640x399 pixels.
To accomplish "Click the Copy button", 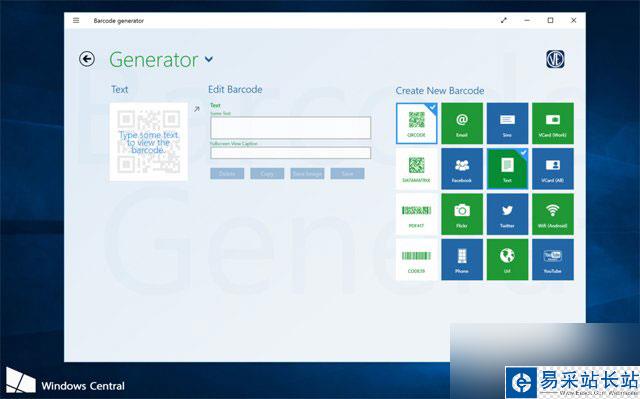I will [x=267, y=173].
